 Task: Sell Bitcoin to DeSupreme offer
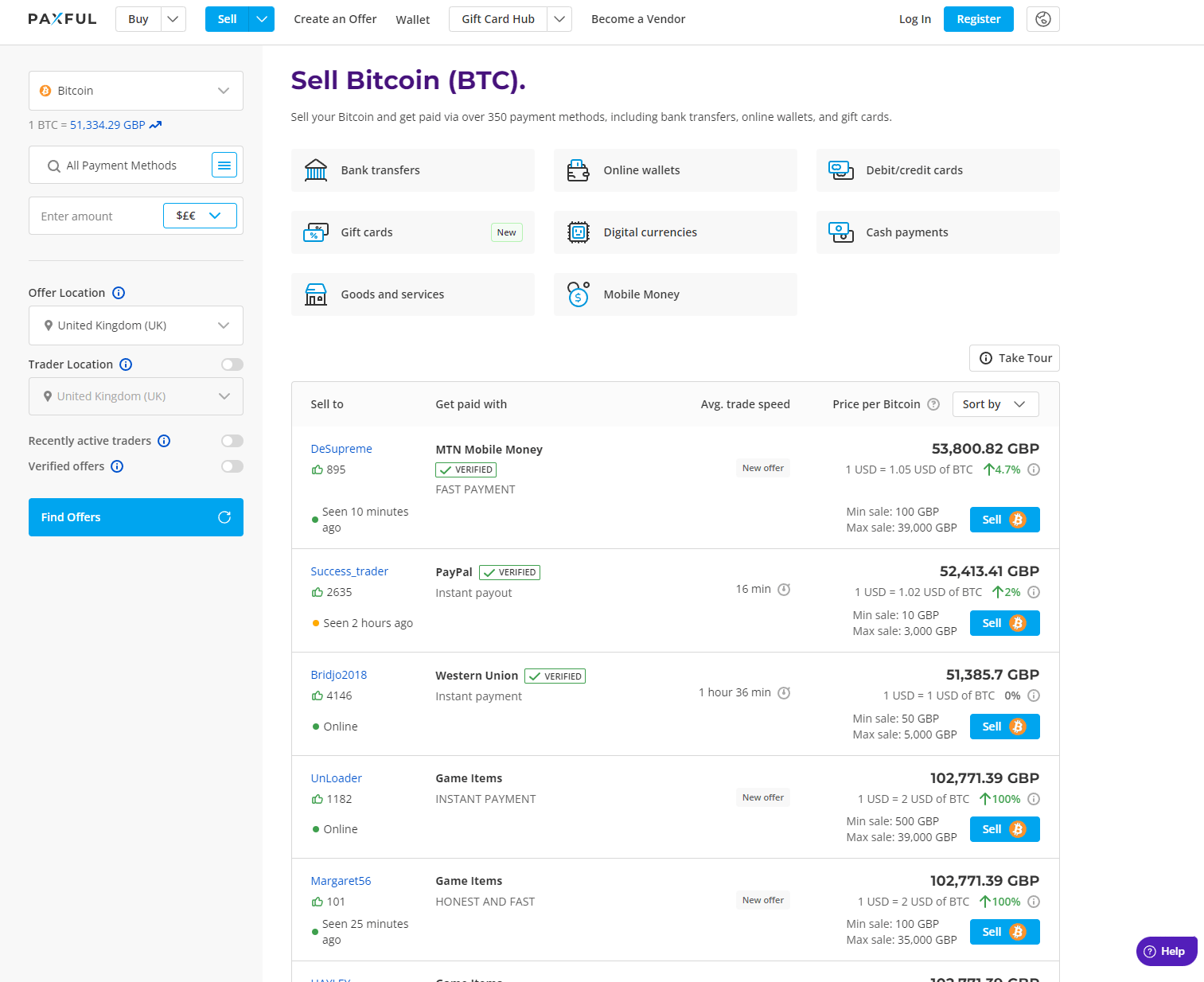pyautogui.click(x=1005, y=520)
